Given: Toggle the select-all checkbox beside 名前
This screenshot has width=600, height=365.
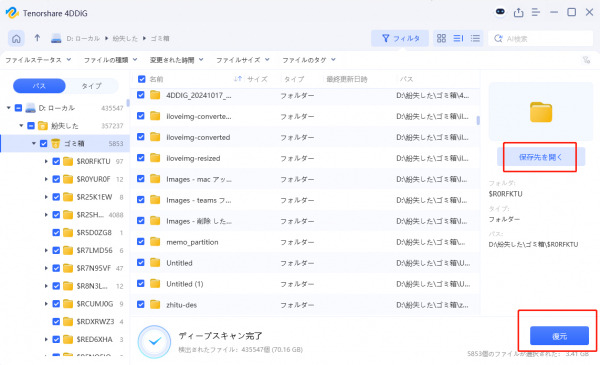Looking at the screenshot, I should (142, 79).
